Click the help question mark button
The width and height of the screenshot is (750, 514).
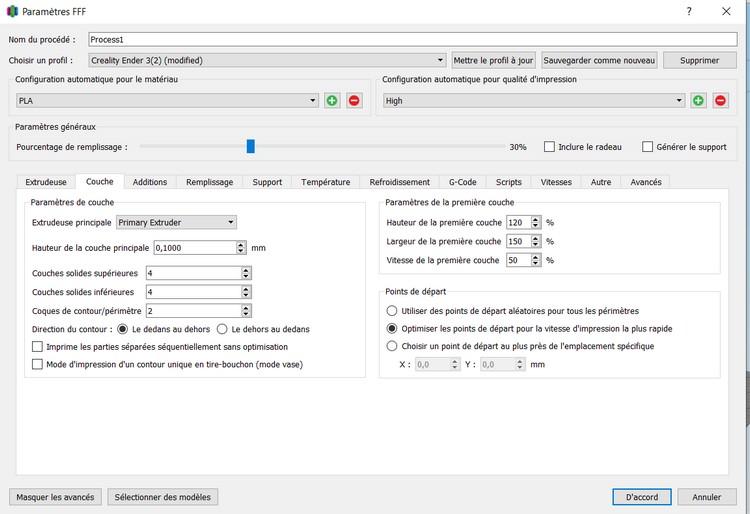(x=689, y=11)
